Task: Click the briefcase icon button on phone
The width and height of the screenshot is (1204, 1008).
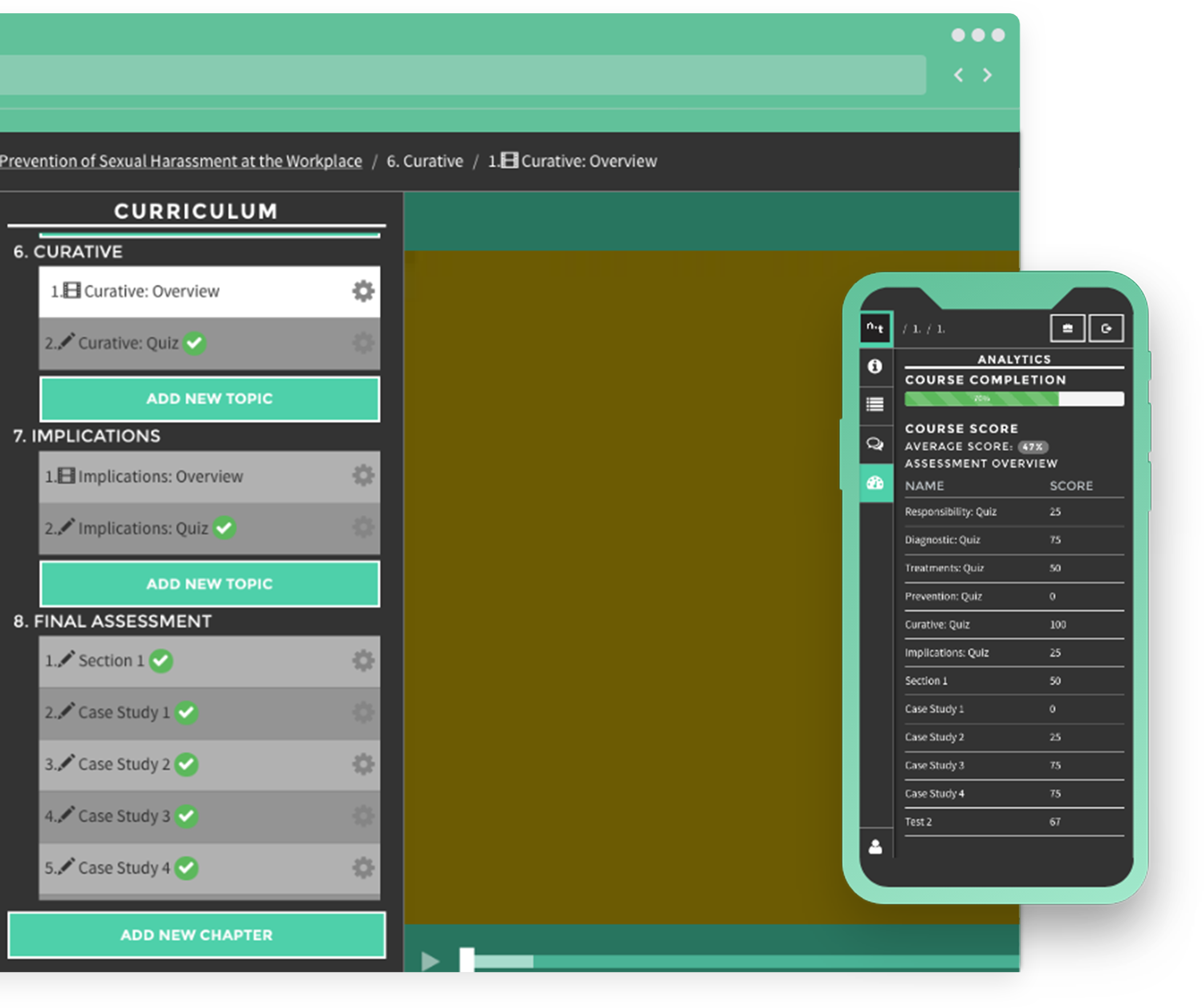Action: (x=1067, y=328)
